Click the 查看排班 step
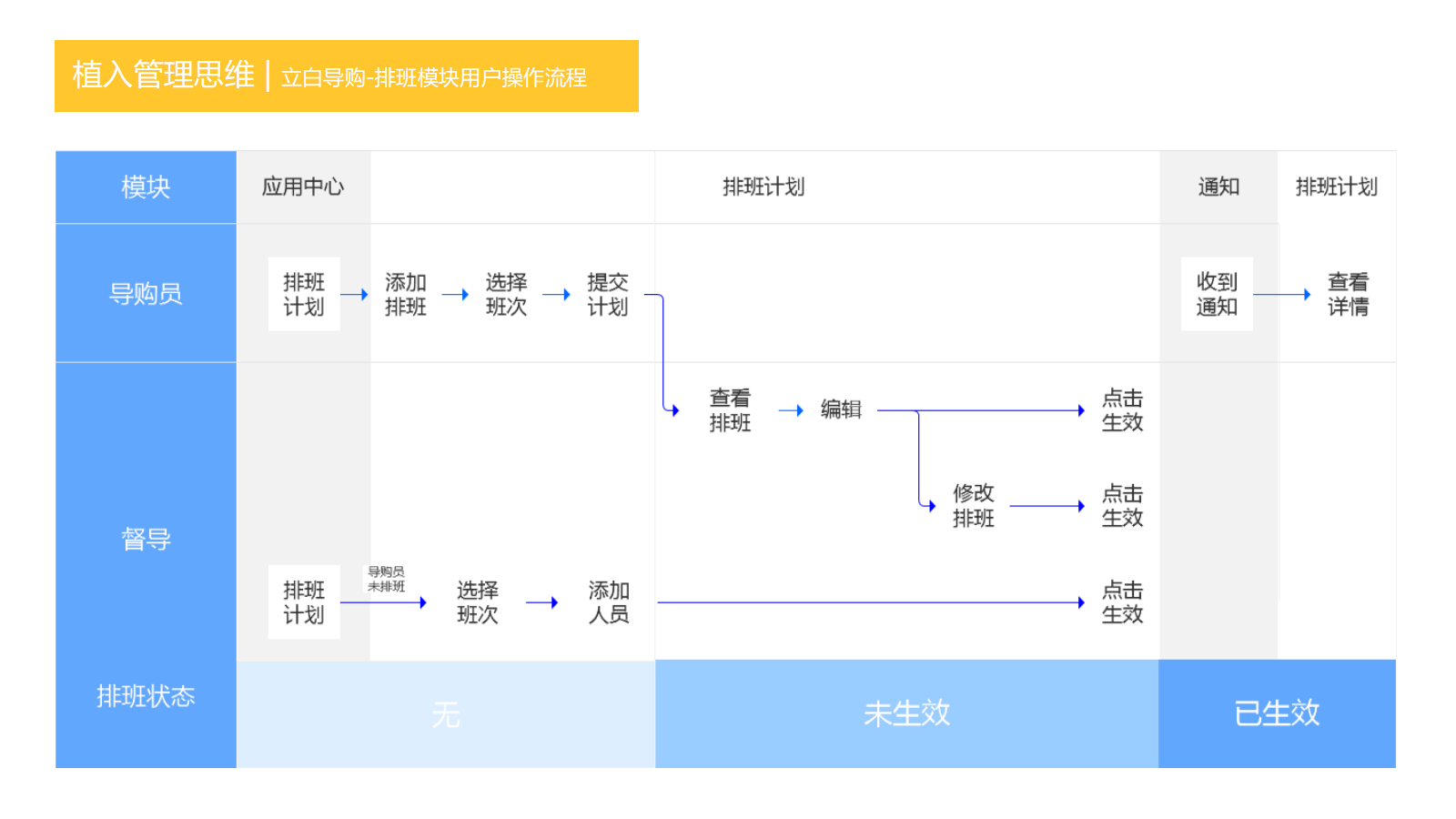This screenshot has width=1456, height=819. [x=730, y=410]
